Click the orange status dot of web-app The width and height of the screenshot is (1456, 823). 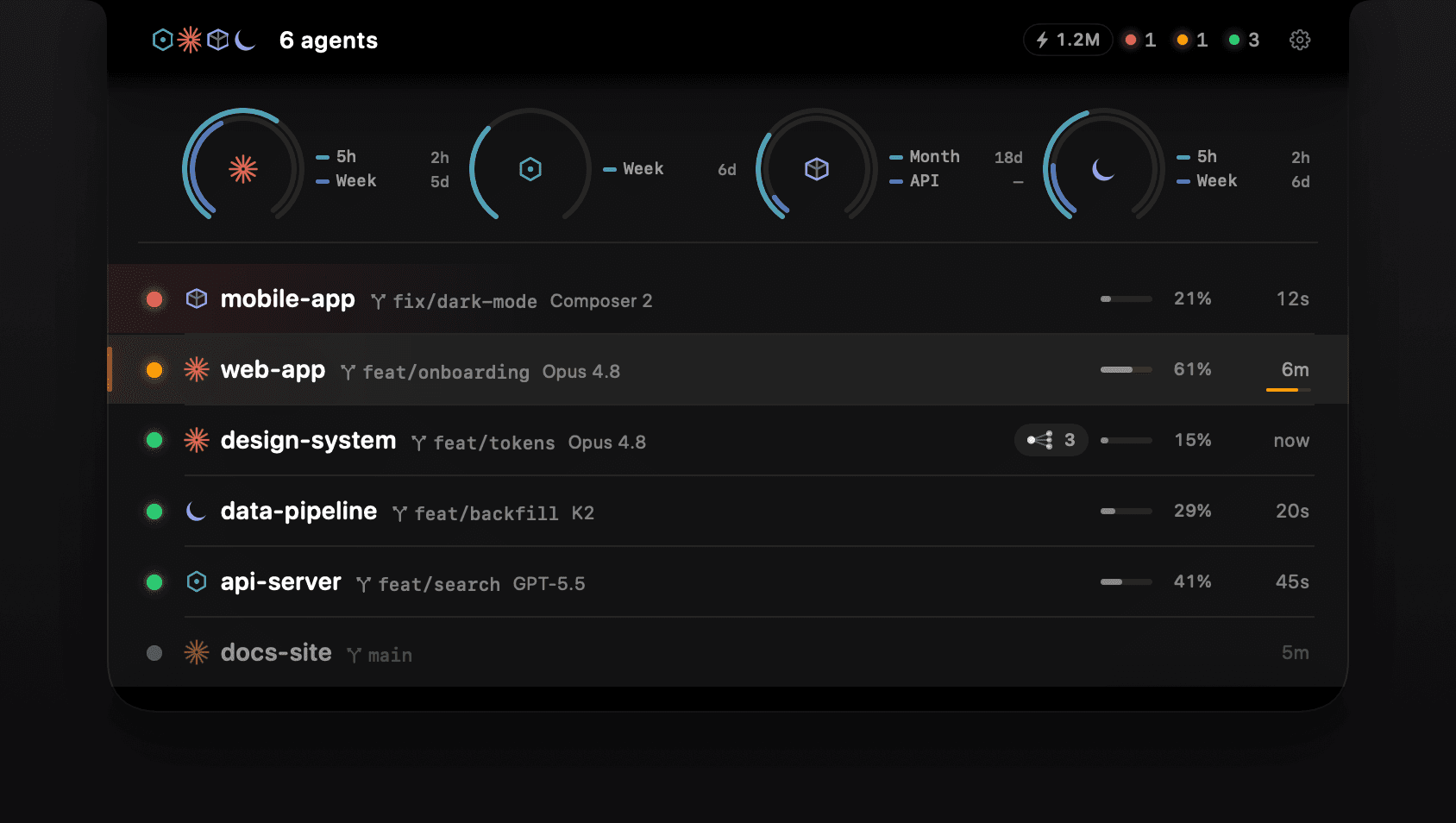click(x=154, y=370)
